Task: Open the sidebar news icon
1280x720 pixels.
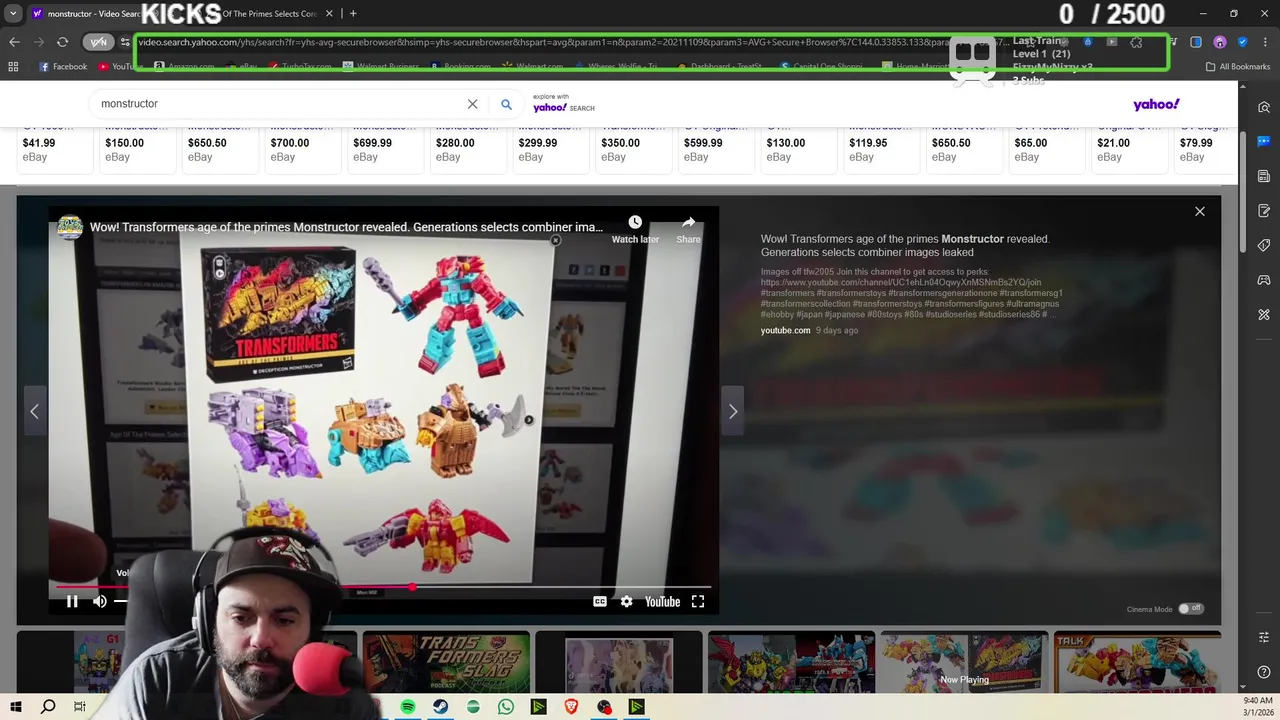Action: point(1264,176)
